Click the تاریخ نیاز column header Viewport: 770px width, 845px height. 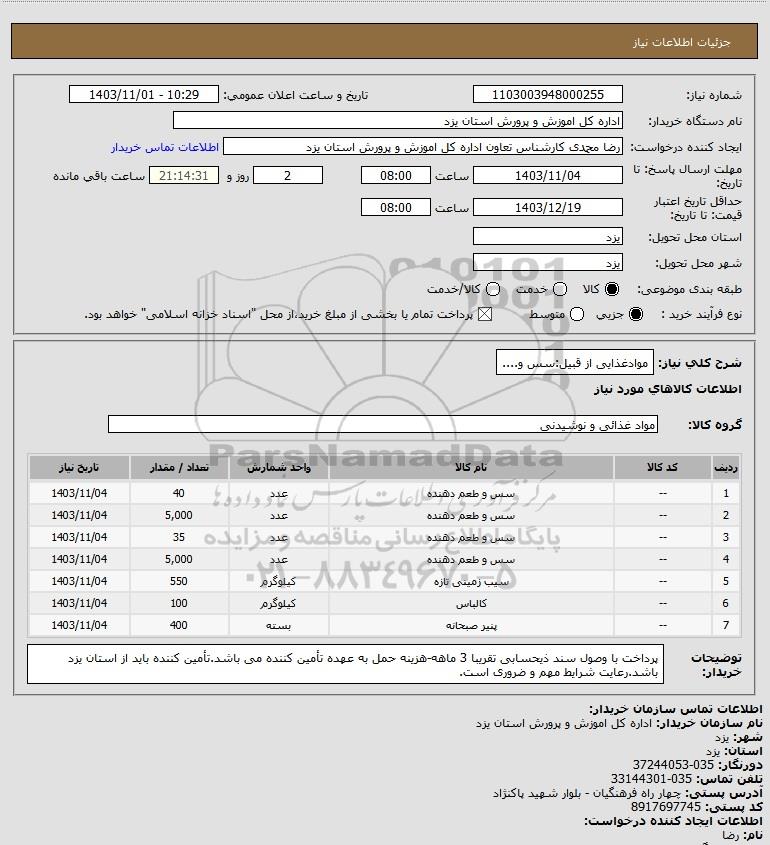pyautogui.click(x=79, y=468)
